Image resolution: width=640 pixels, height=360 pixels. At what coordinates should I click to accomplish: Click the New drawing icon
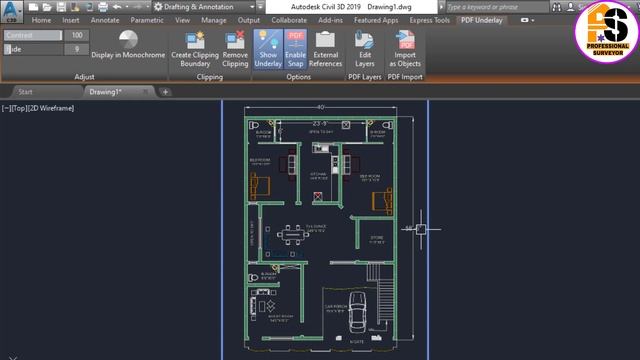[33, 7]
